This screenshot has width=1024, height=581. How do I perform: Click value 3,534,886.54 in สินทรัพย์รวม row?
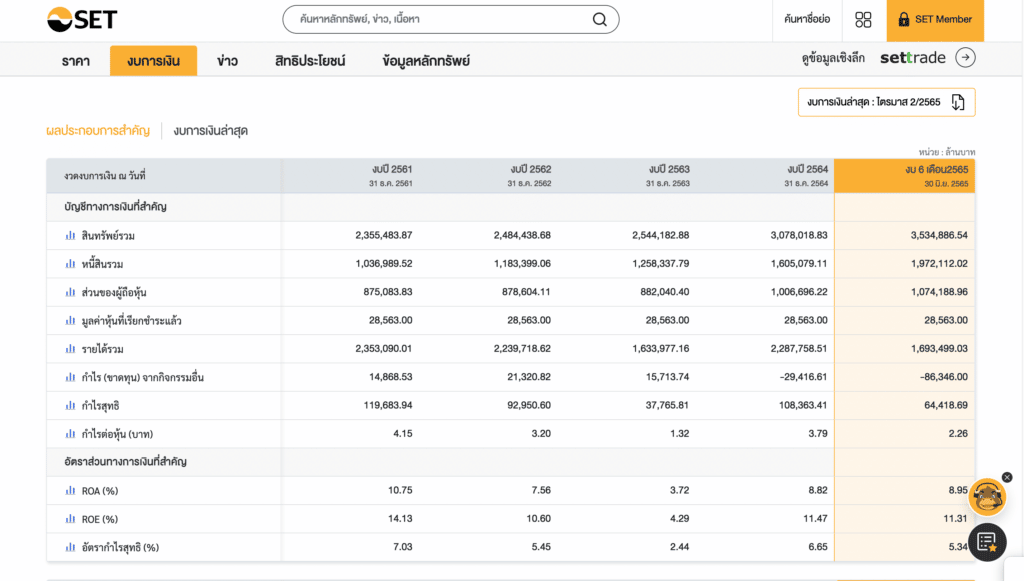tap(939, 235)
